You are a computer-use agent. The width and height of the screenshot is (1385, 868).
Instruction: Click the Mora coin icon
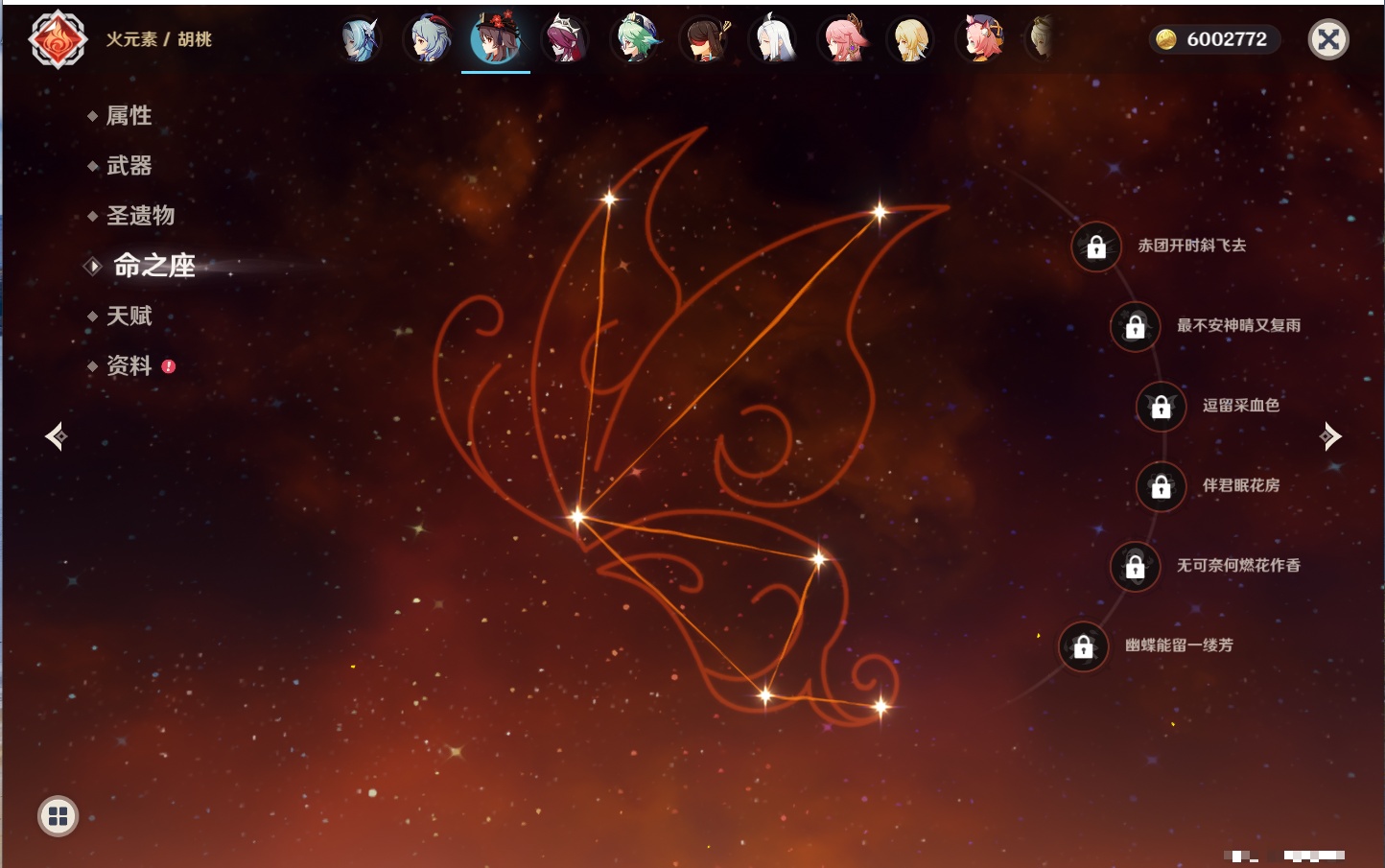click(x=1166, y=39)
